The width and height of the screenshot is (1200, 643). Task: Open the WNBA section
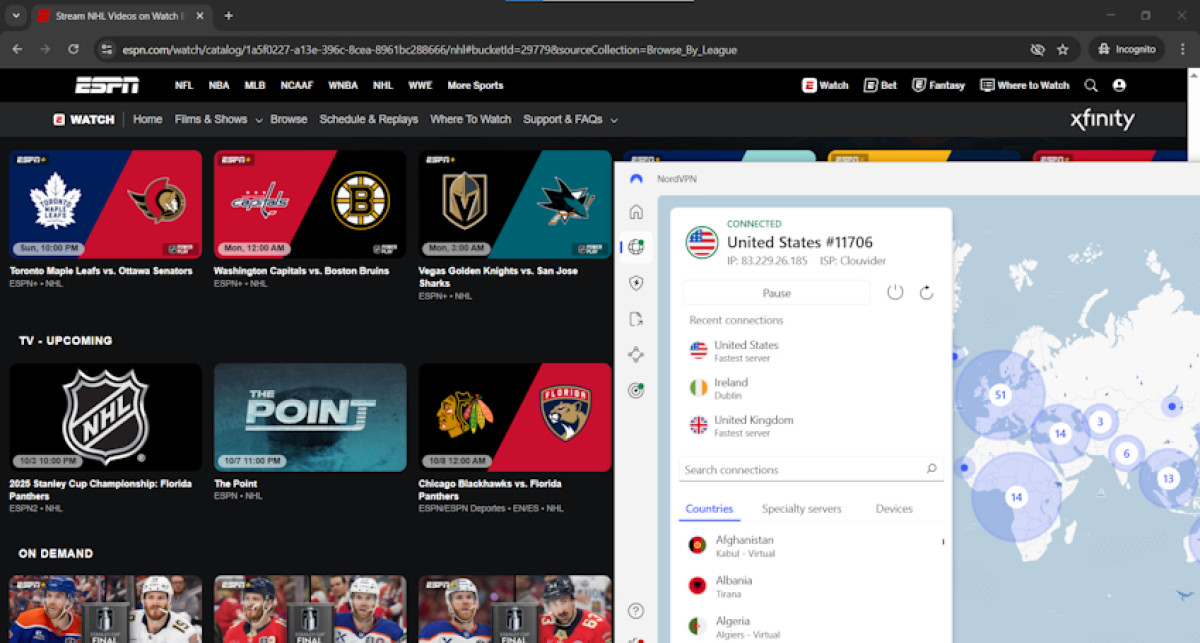tap(343, 85)
